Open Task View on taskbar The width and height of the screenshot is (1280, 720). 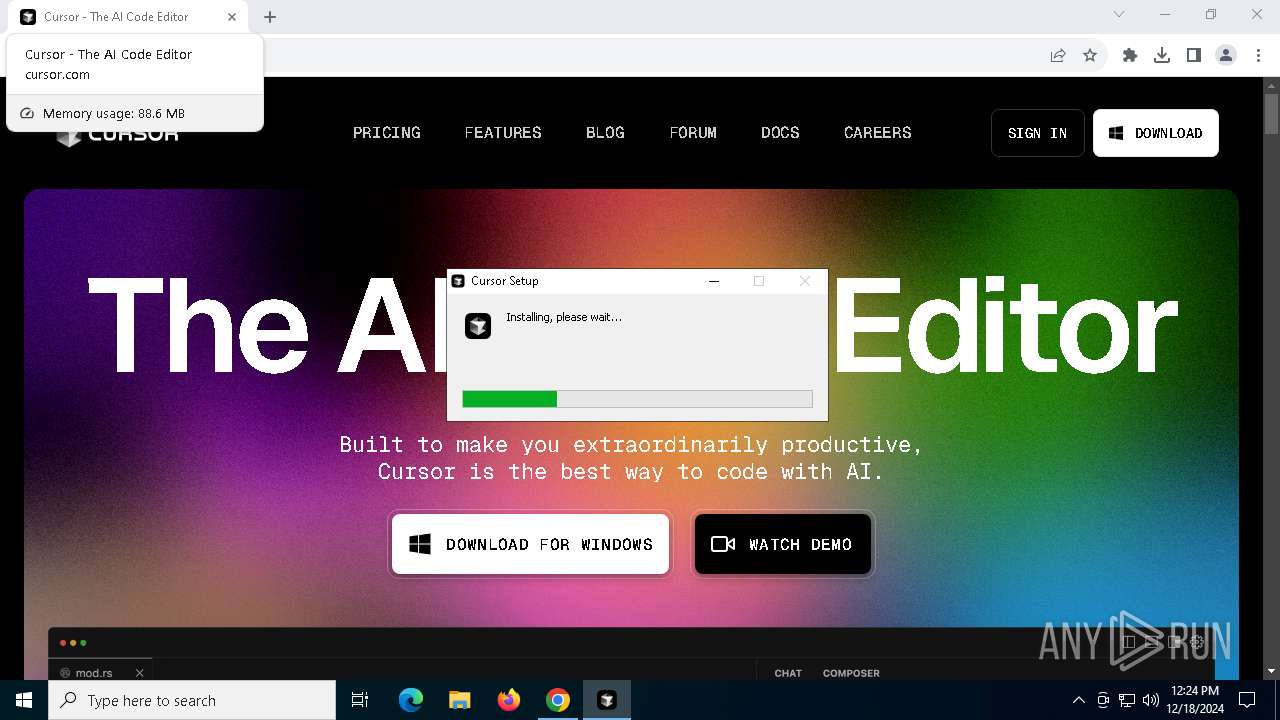360,700
